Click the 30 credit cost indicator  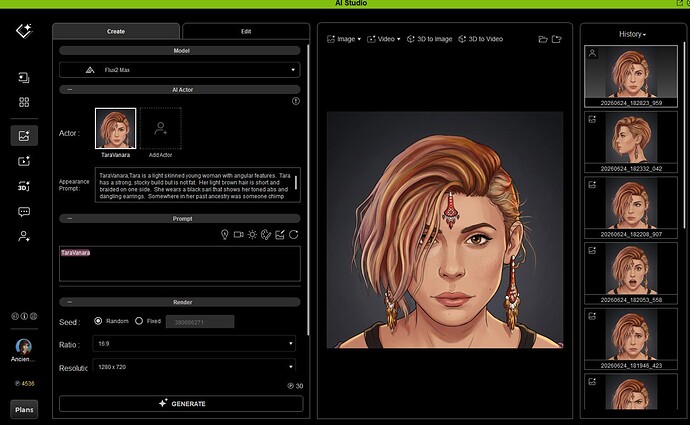[295, 386]
